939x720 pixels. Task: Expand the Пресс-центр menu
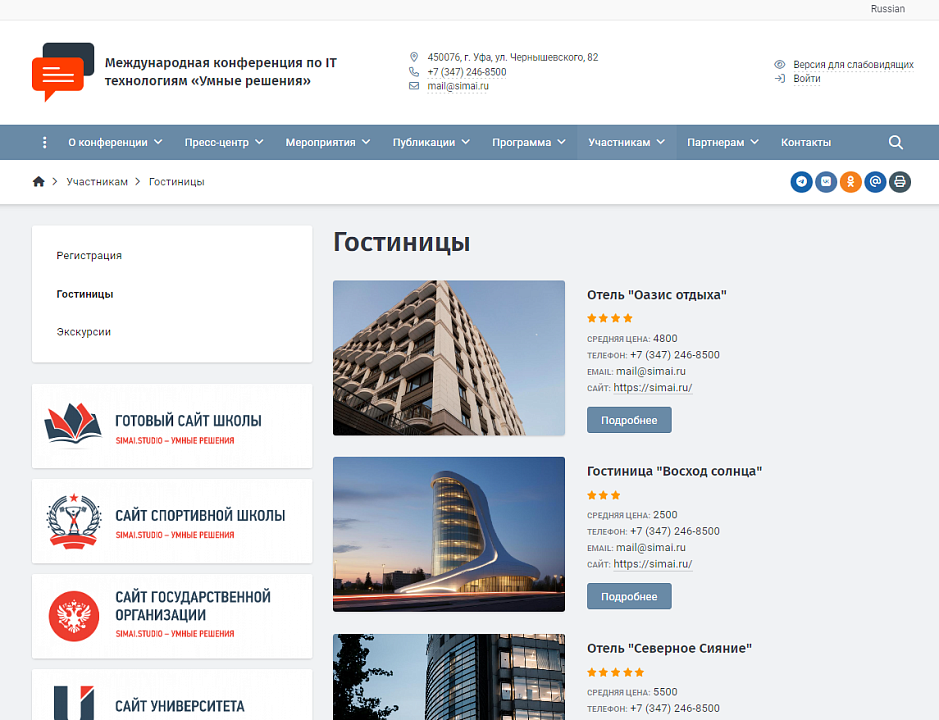tap(224, 143)
